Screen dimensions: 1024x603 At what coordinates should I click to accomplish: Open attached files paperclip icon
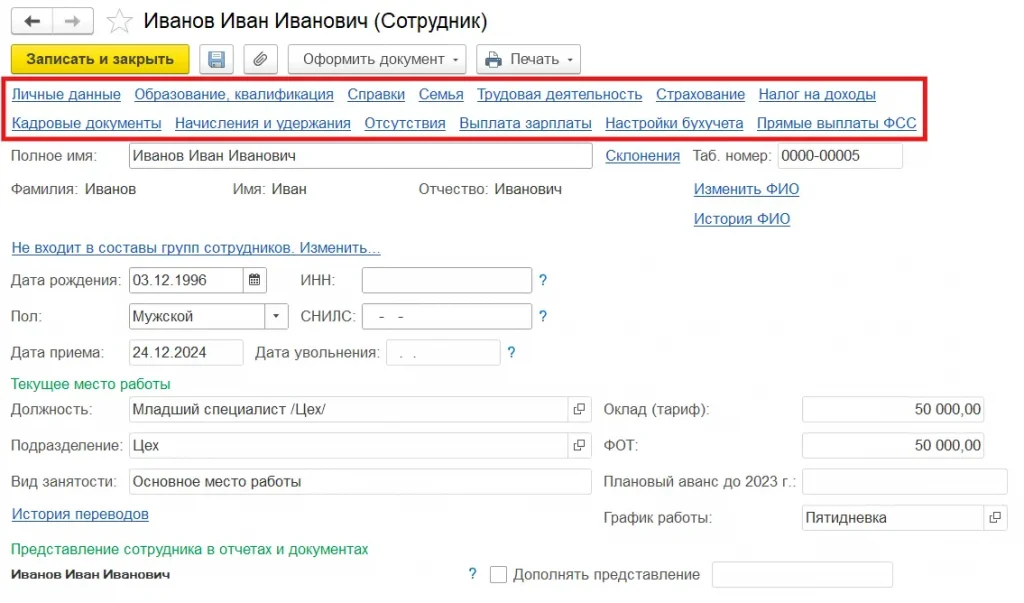[x=260, y=59]
